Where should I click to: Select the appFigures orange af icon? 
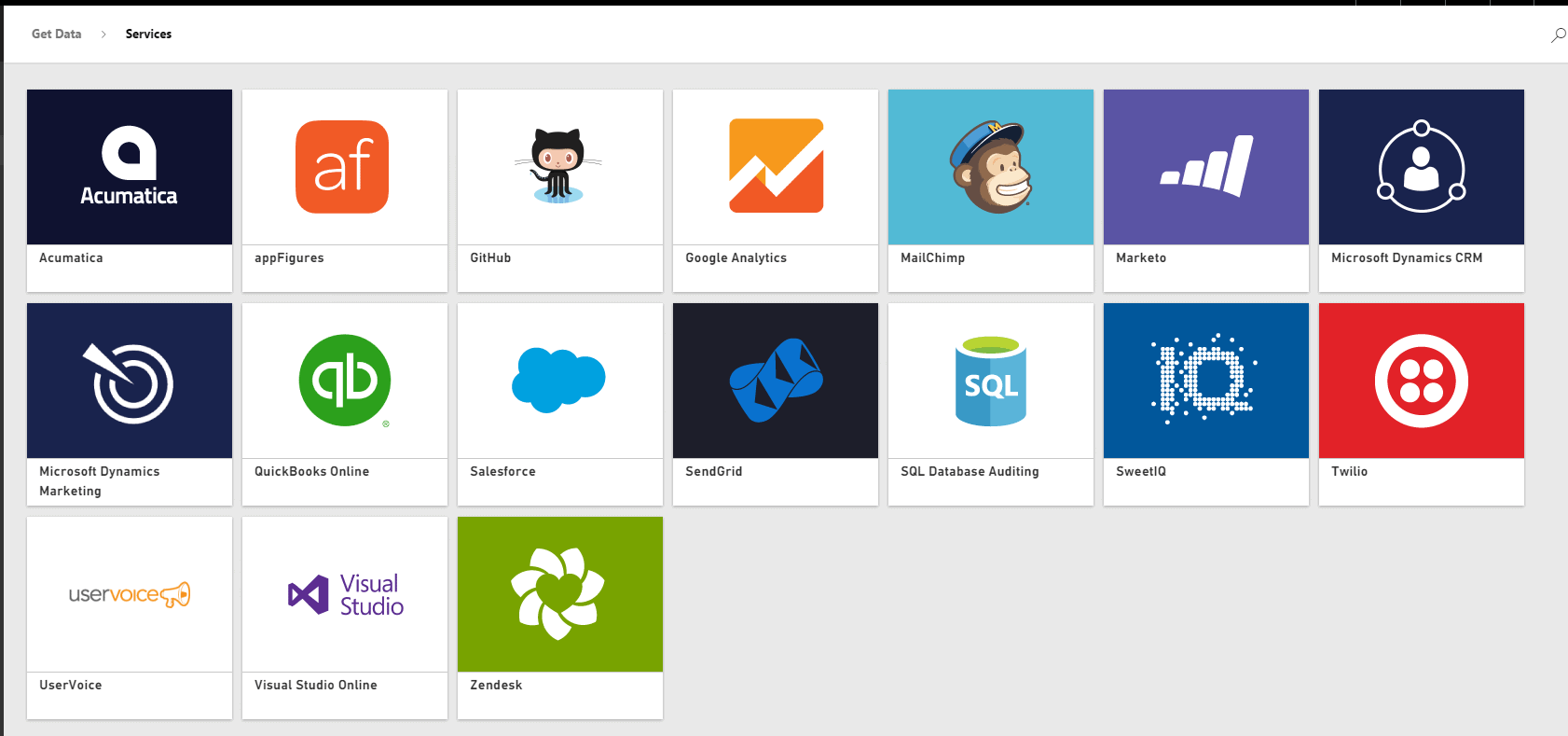[342, 167]
